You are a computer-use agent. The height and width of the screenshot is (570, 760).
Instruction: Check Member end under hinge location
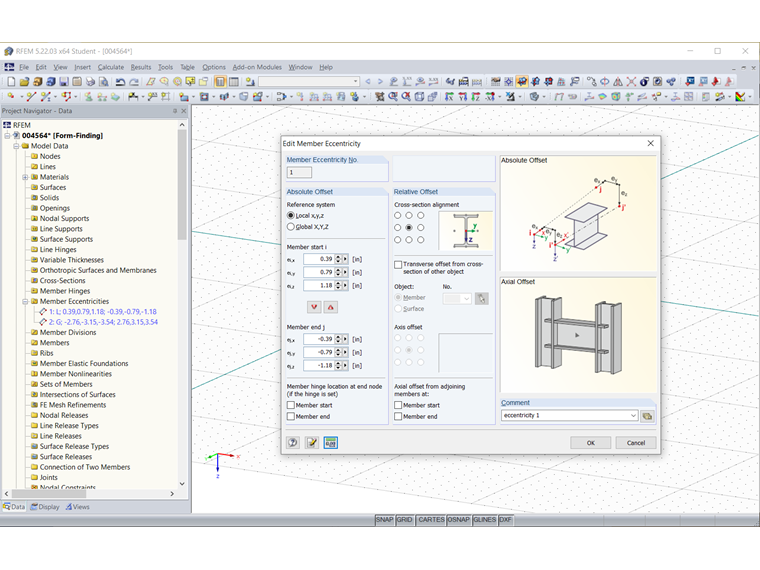click(291, 416)
